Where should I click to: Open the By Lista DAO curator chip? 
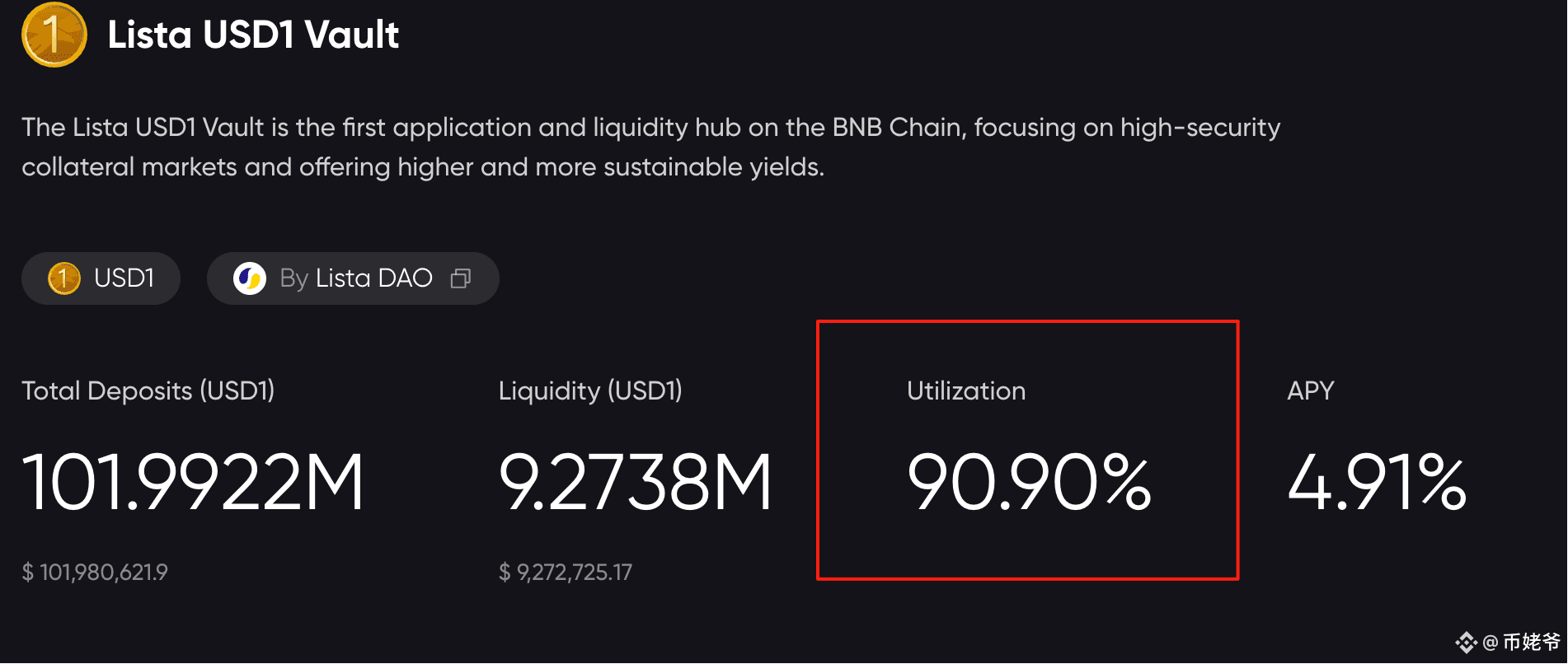(353, 278)
